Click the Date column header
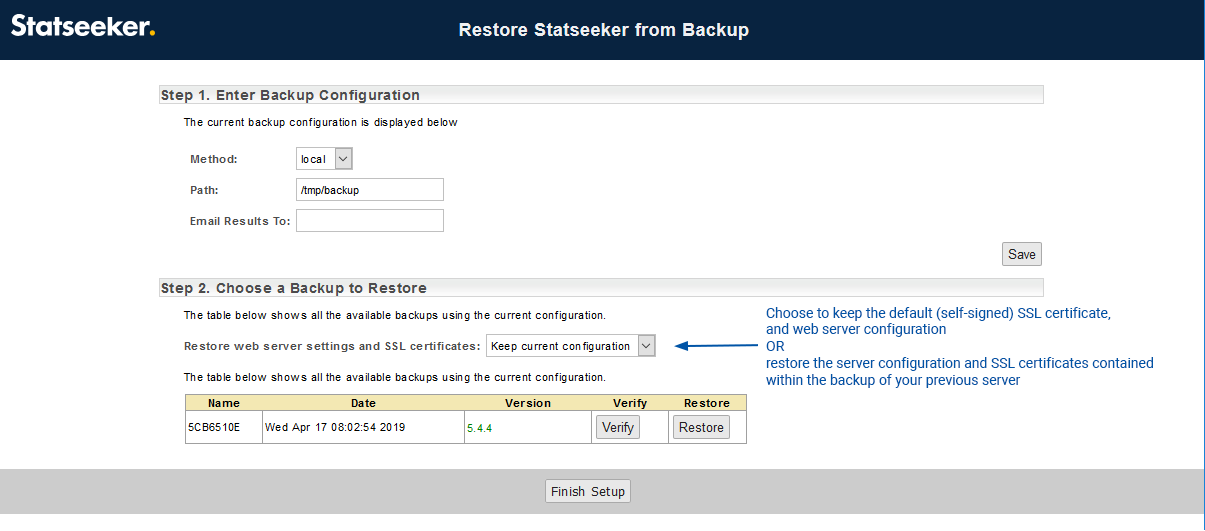The width and height of the screenshot is (1205, 531). point(363,403)
